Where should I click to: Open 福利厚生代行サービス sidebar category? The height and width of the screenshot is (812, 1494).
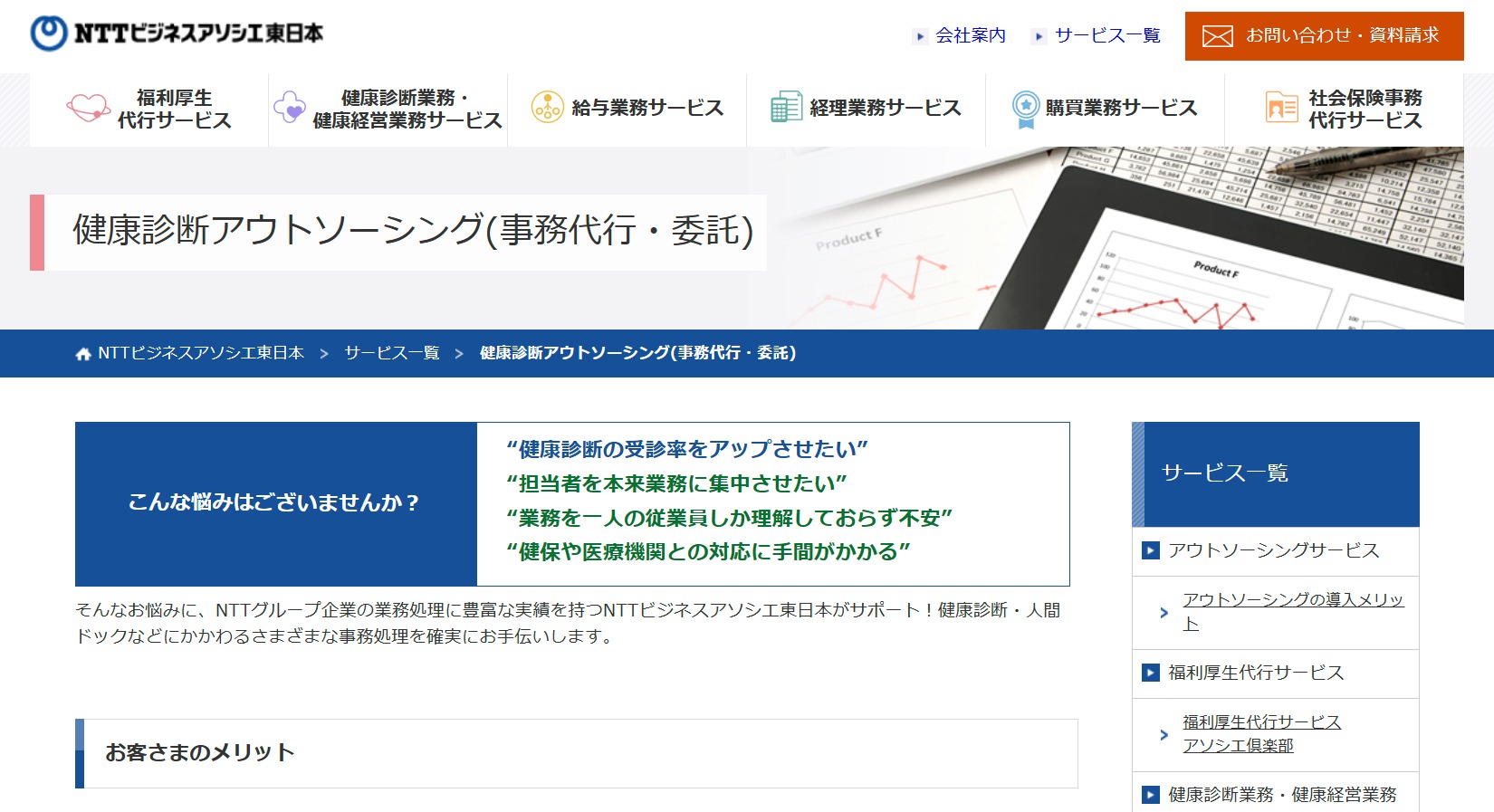tap(1275, 673)
